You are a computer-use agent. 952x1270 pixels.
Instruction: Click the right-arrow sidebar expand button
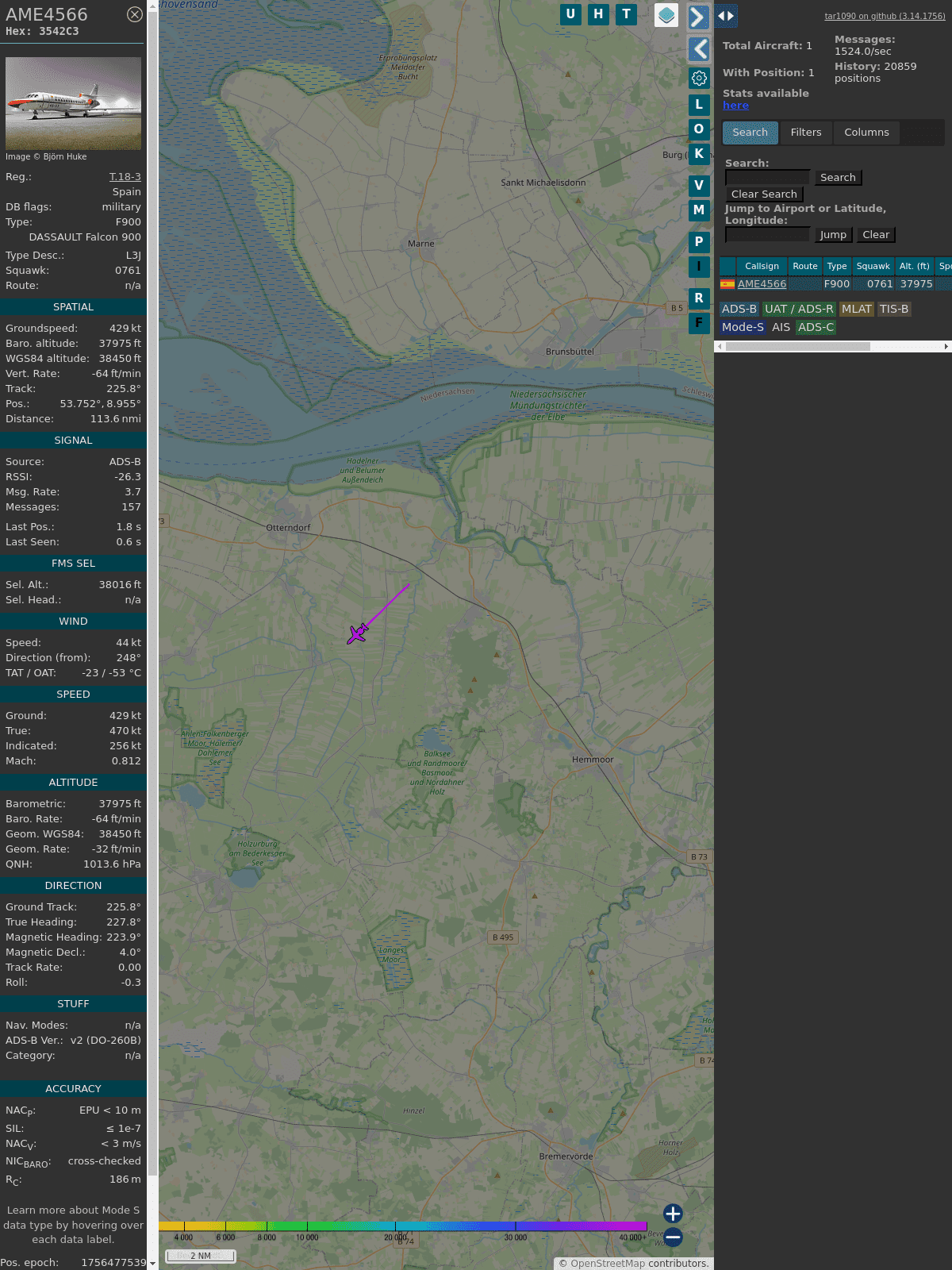click(x=699, y=17)
